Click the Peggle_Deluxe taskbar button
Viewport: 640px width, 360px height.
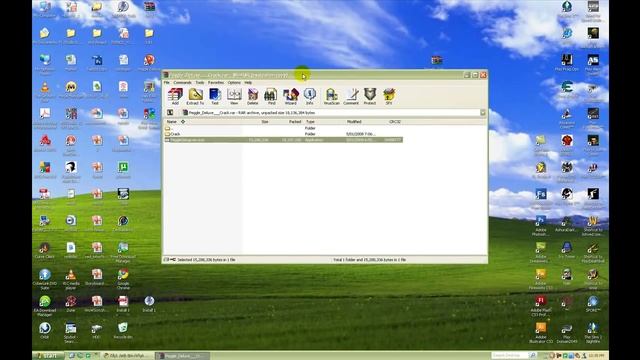click(183, 356)
